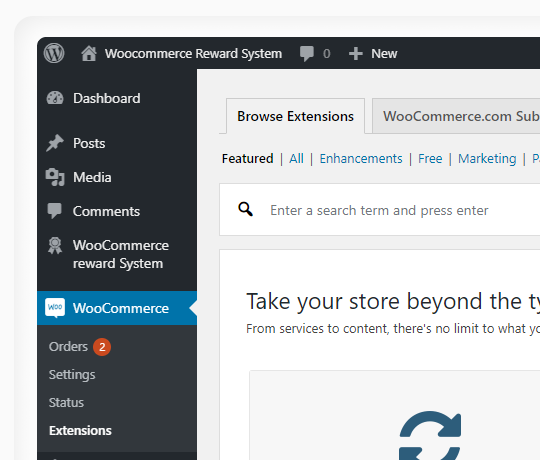Filter extensions by All
Screen dimensions: 540x460
click(296, 159)
